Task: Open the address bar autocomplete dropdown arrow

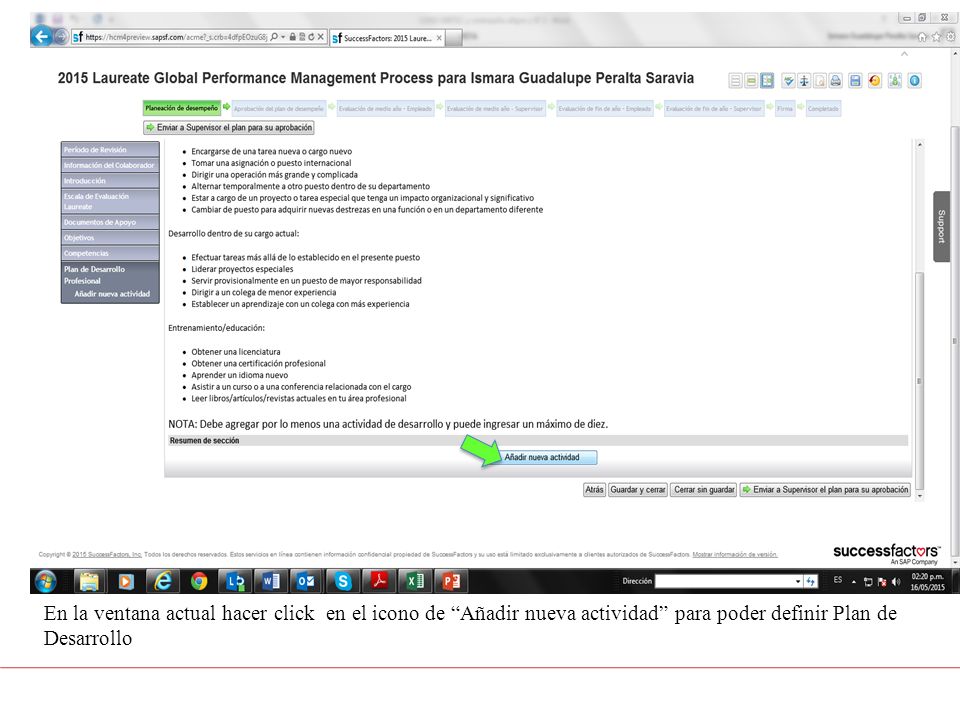Action: [x=283, y=37]
